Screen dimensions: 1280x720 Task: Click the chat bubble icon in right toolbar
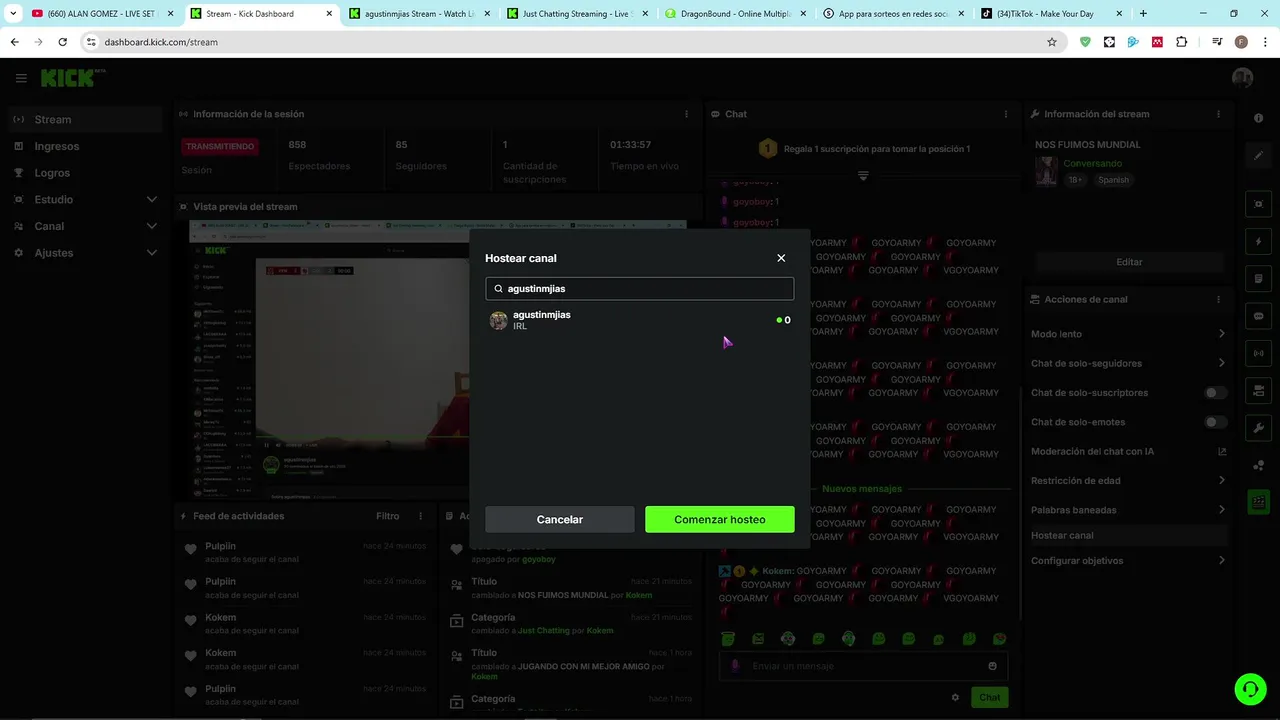pos(1258,316)
